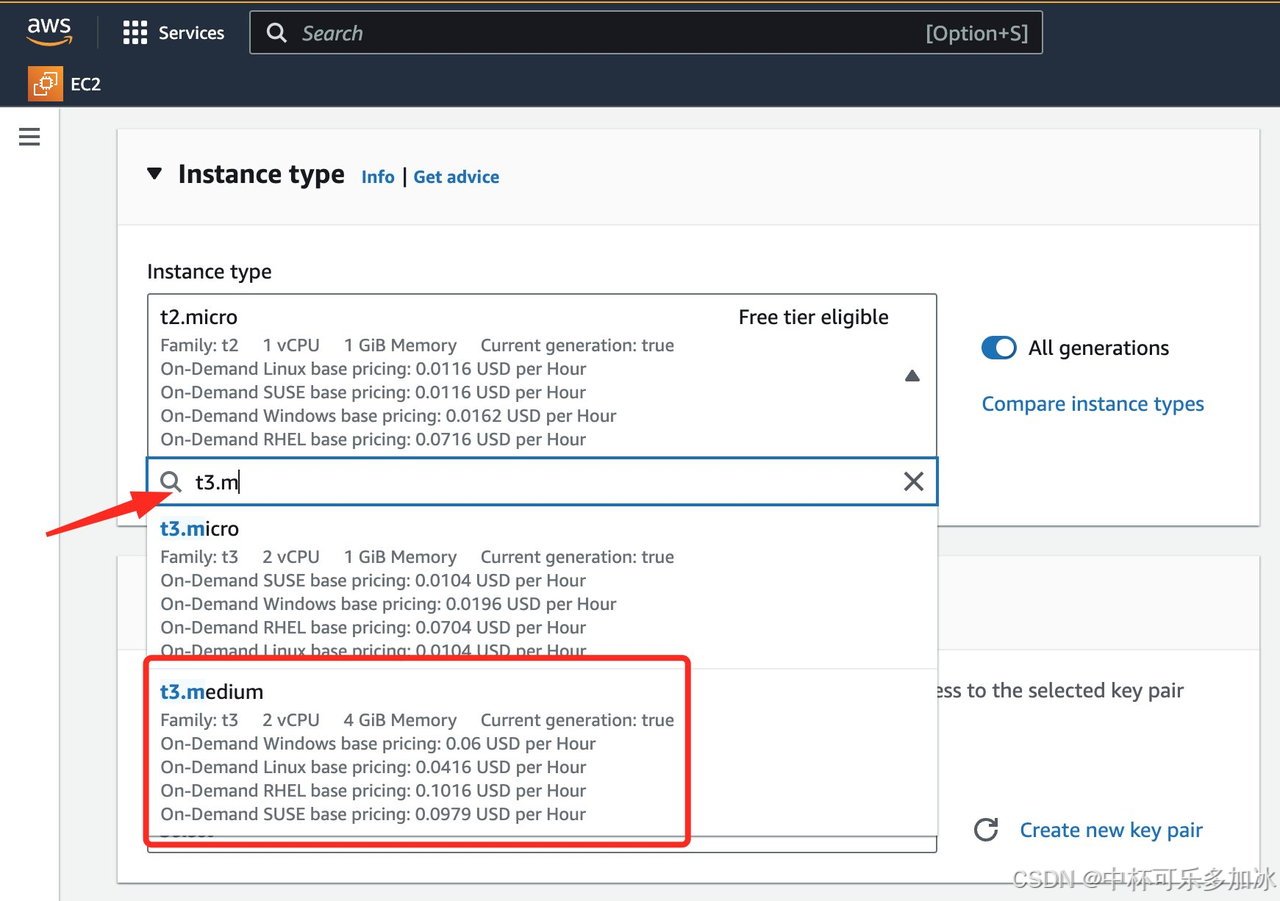Collapse the instance type dropdown arrow

tap(912, 376)
